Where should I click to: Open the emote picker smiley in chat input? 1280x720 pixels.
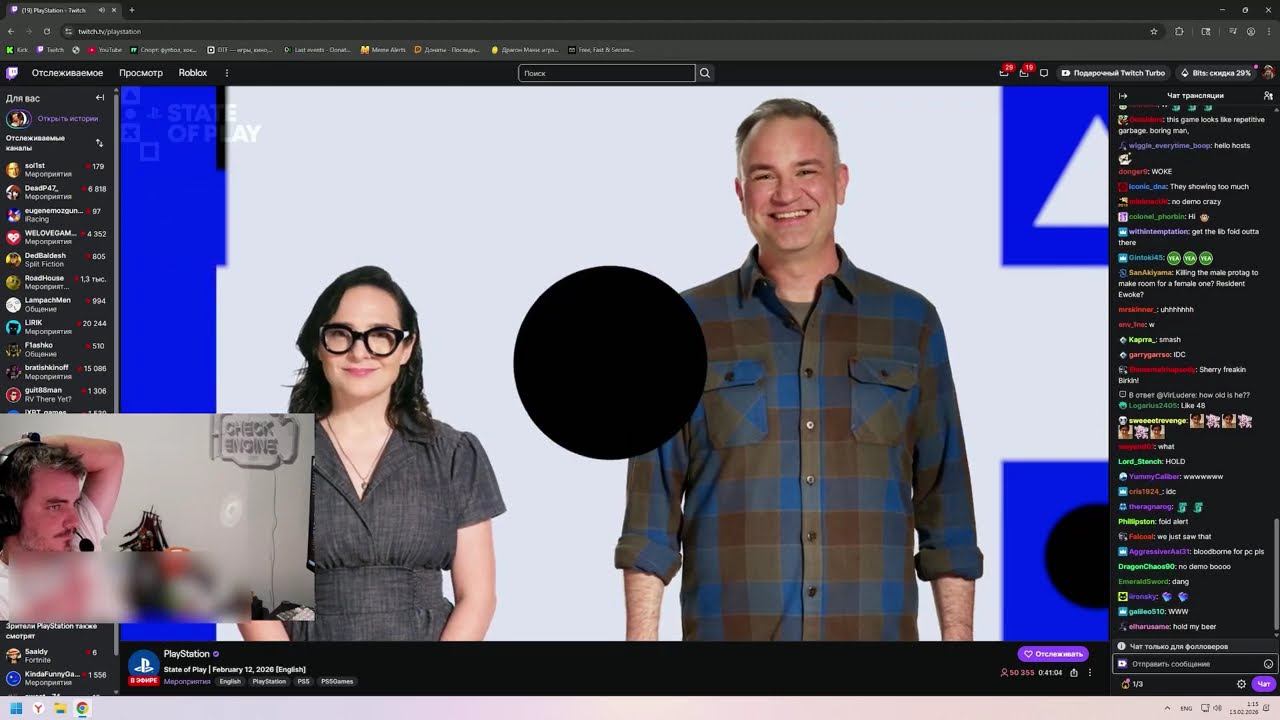click(x=1268, y=664)
